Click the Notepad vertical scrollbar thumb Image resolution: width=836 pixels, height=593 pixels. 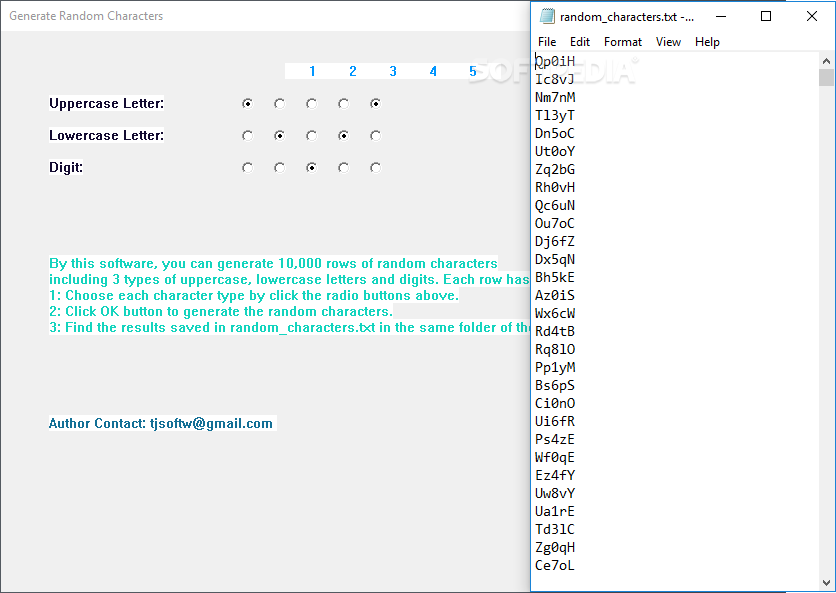coord(826,77)
